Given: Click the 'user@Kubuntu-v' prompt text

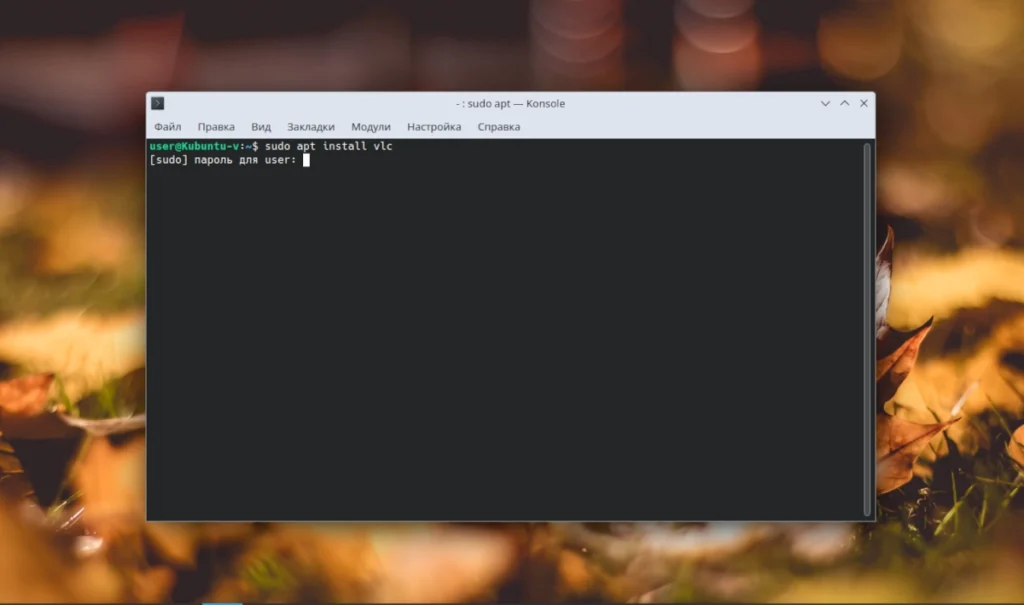Looking at the screenshot, I should click(x=194, y=146).
